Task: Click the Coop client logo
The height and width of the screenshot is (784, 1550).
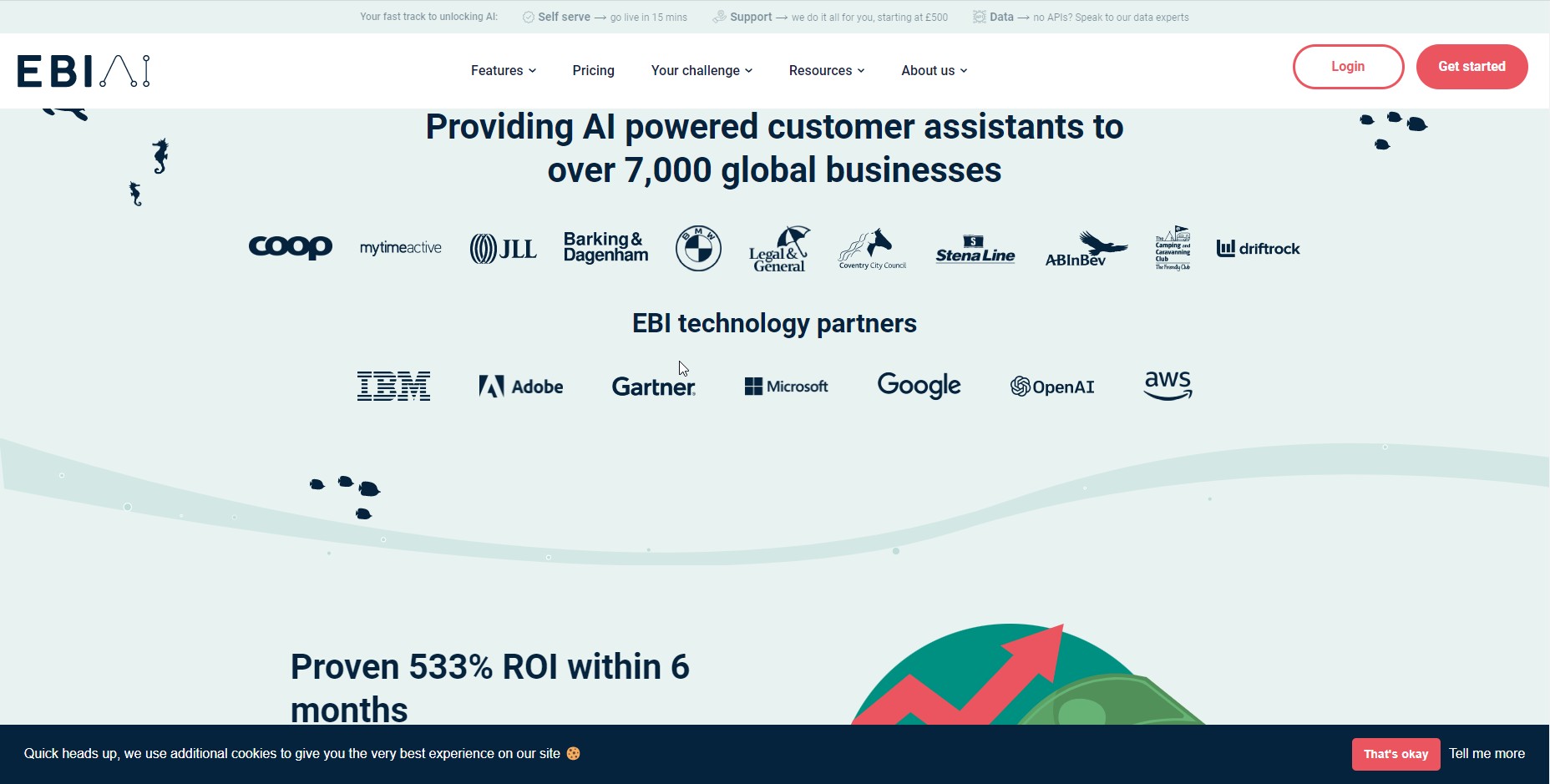Action: [x=291, y=247]
